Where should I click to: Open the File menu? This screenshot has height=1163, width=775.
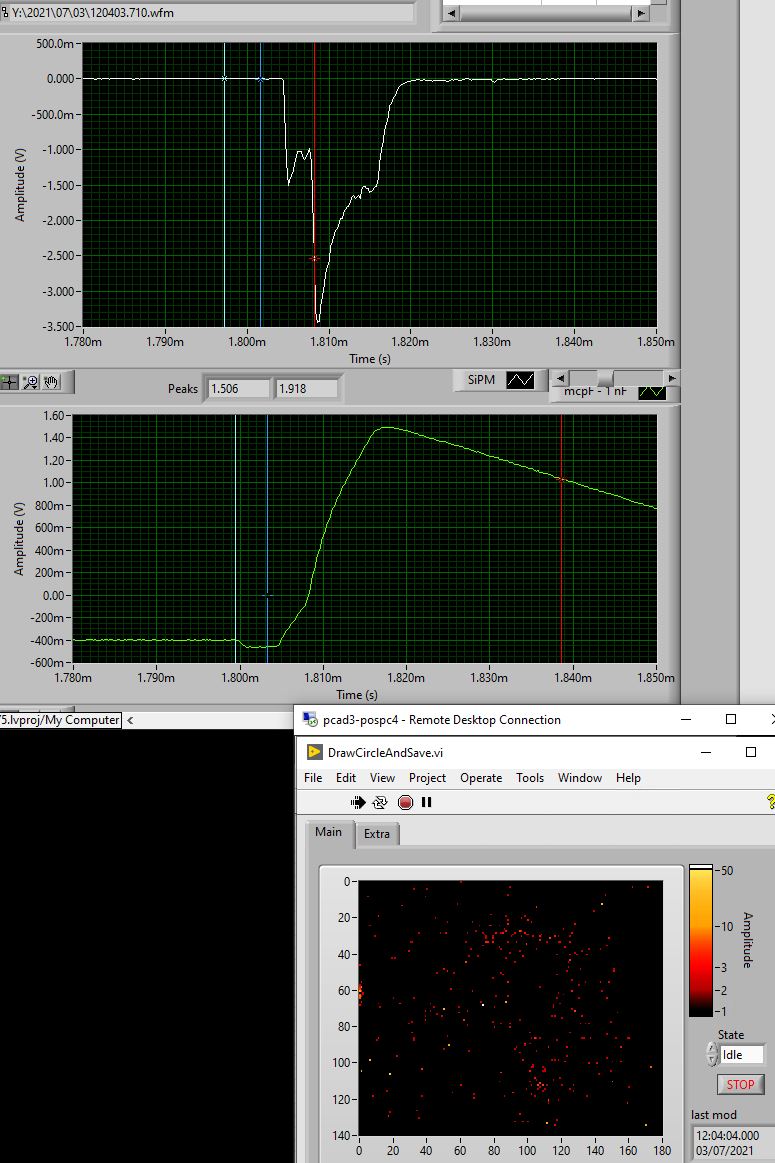[313, 778]
